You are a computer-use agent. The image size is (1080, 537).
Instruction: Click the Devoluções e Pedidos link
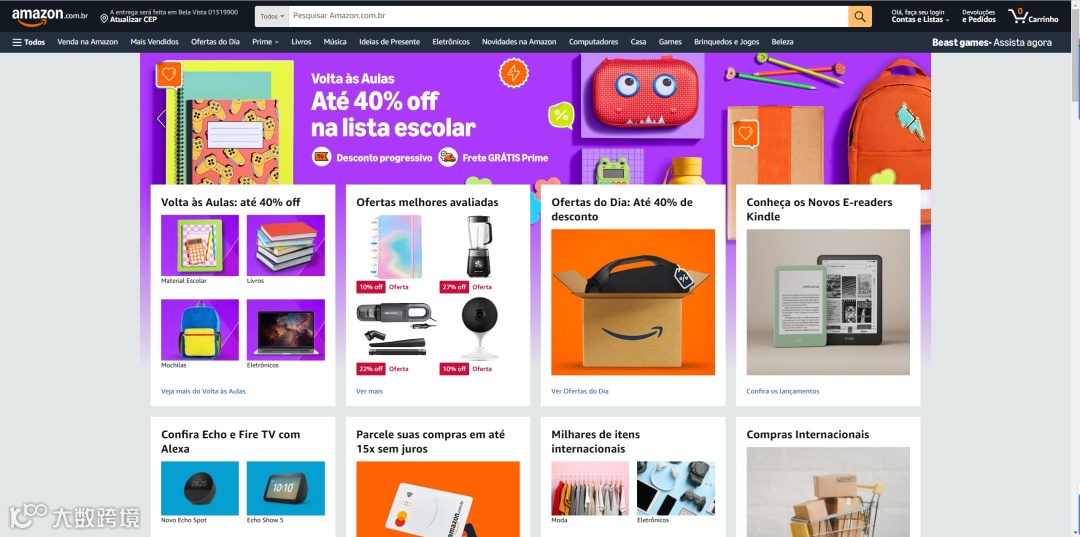pos(979,16)
